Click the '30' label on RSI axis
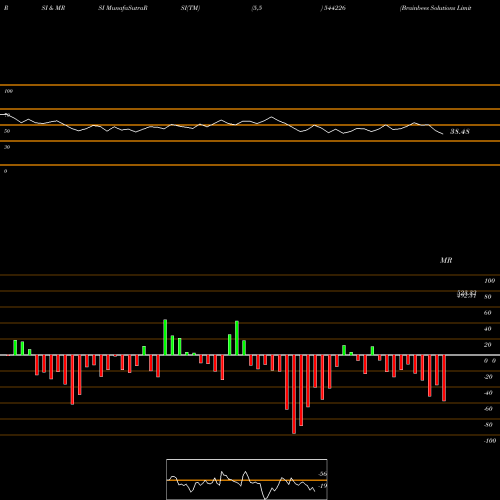This screenshot has height=500, width=500. click(7, 147)
